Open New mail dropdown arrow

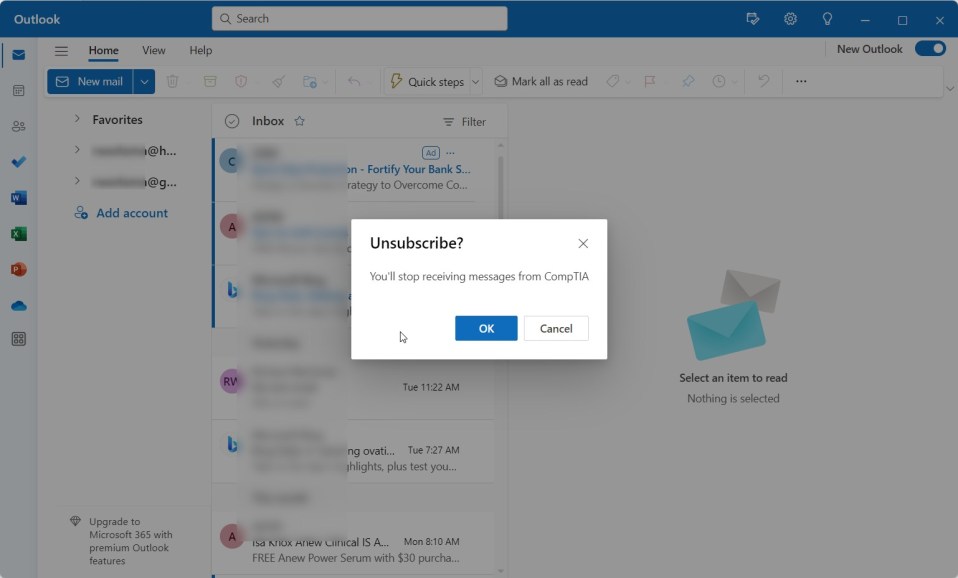pyautogui.click(x=144, y=81)
